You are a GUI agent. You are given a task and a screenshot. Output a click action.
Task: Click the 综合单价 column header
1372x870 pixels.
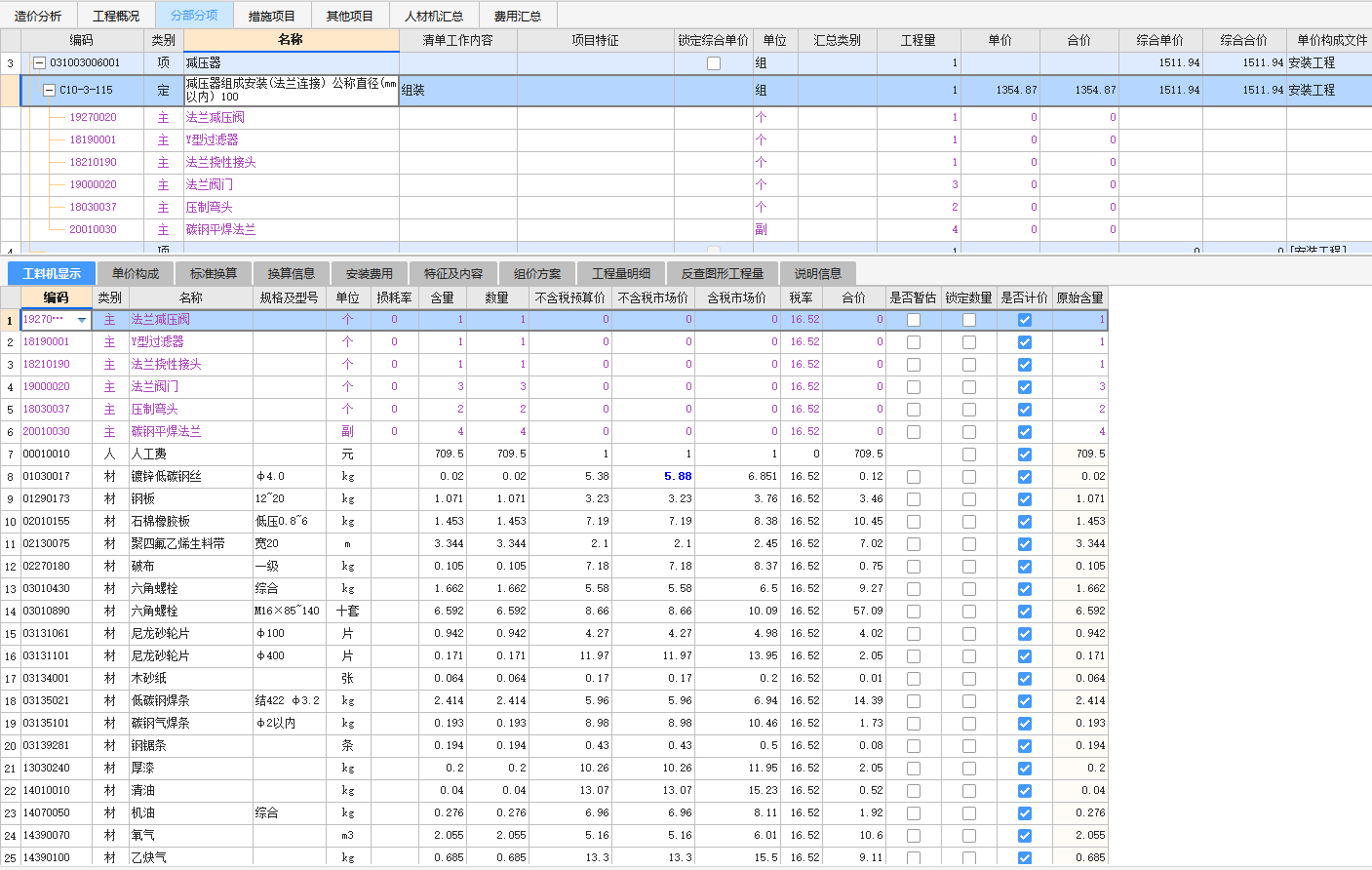1160,40
